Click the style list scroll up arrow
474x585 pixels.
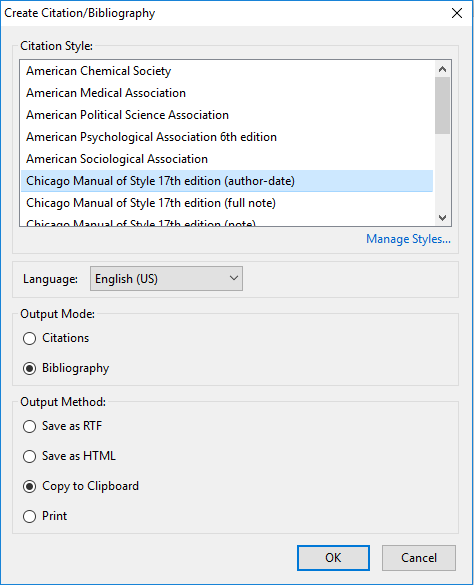tap(443, 69)
